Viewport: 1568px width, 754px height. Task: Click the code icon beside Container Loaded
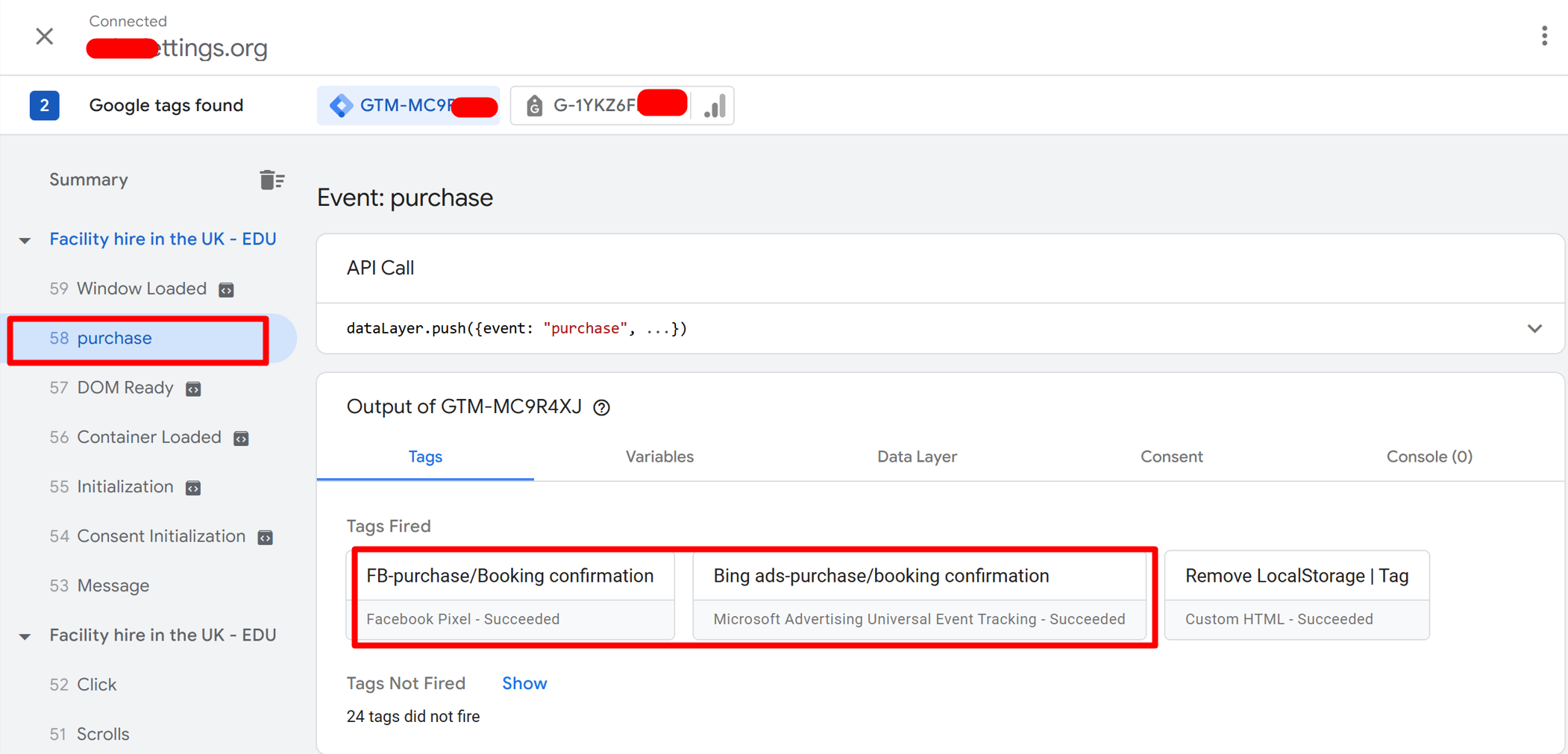241,439
